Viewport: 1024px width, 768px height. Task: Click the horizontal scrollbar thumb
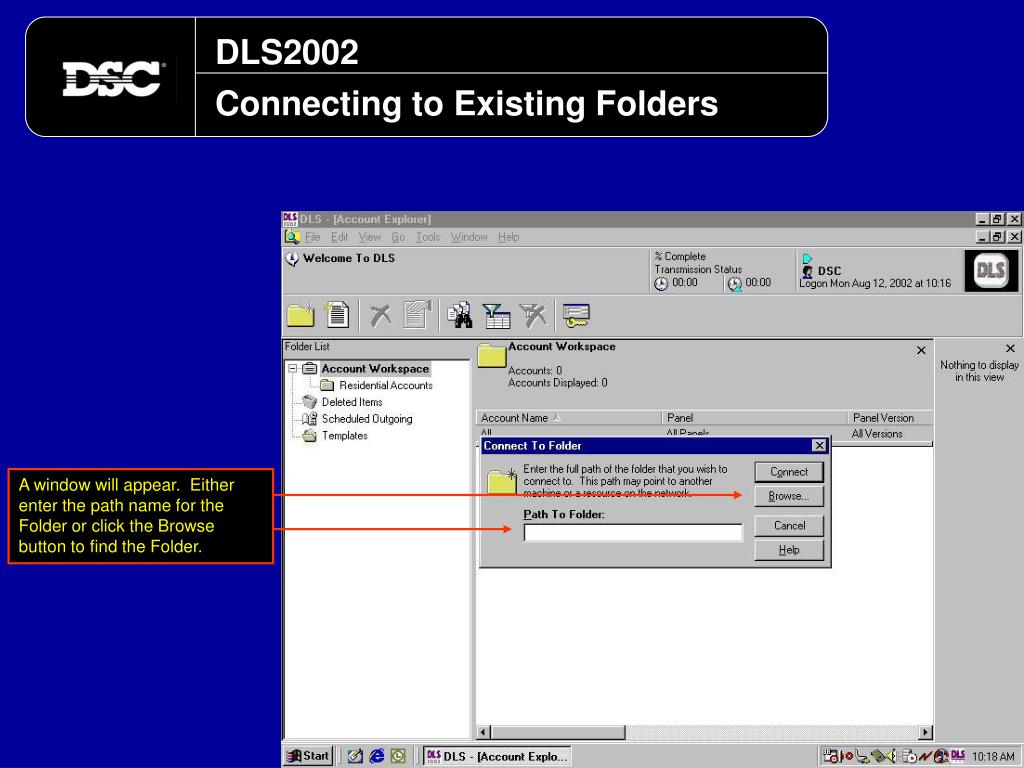(558, 733)
